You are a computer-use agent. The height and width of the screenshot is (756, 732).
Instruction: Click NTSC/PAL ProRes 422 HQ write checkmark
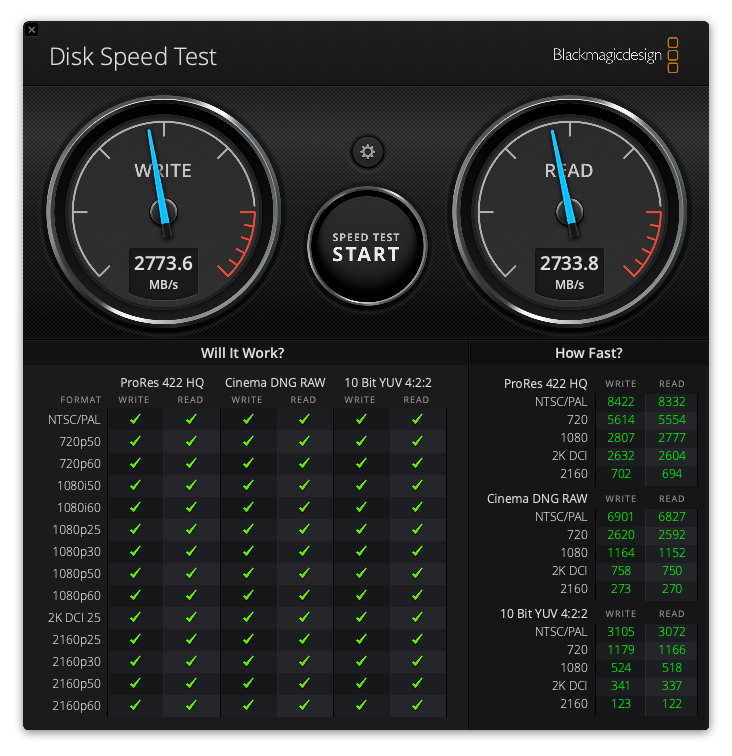tap(135, 419)
